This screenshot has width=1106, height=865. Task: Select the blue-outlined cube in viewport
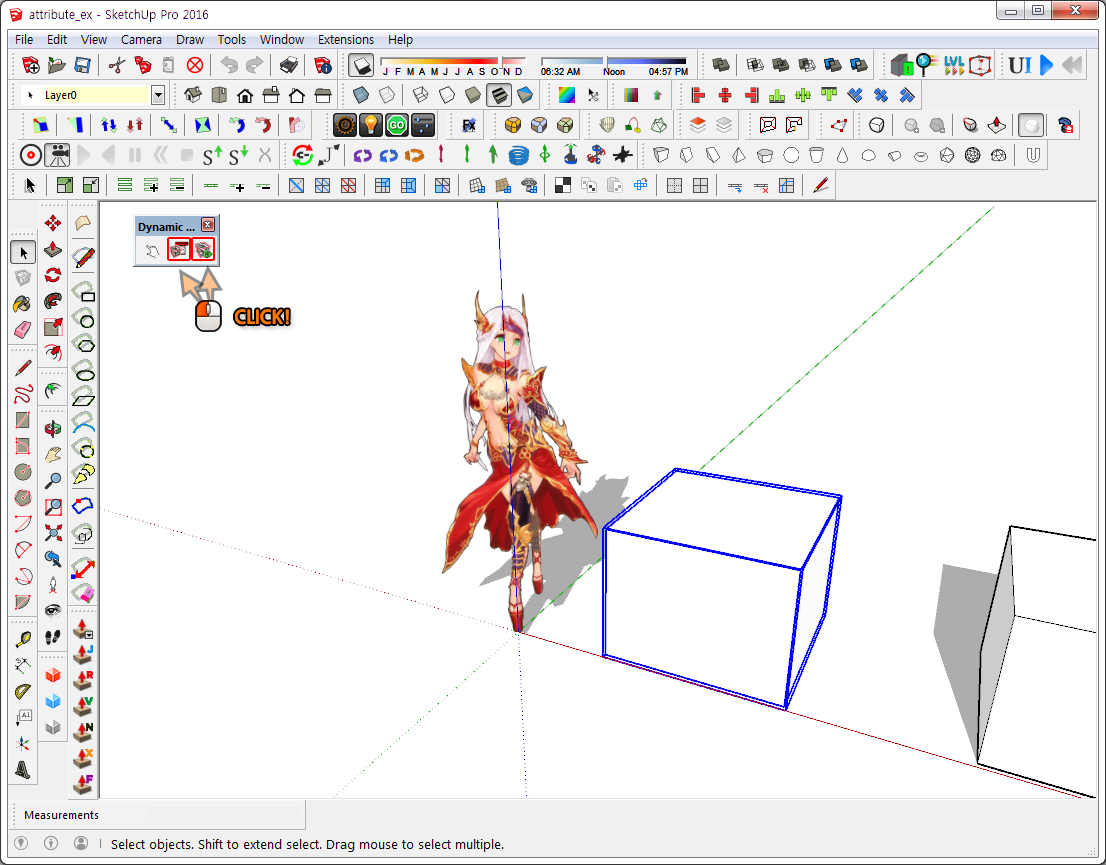tap(722, 588)
